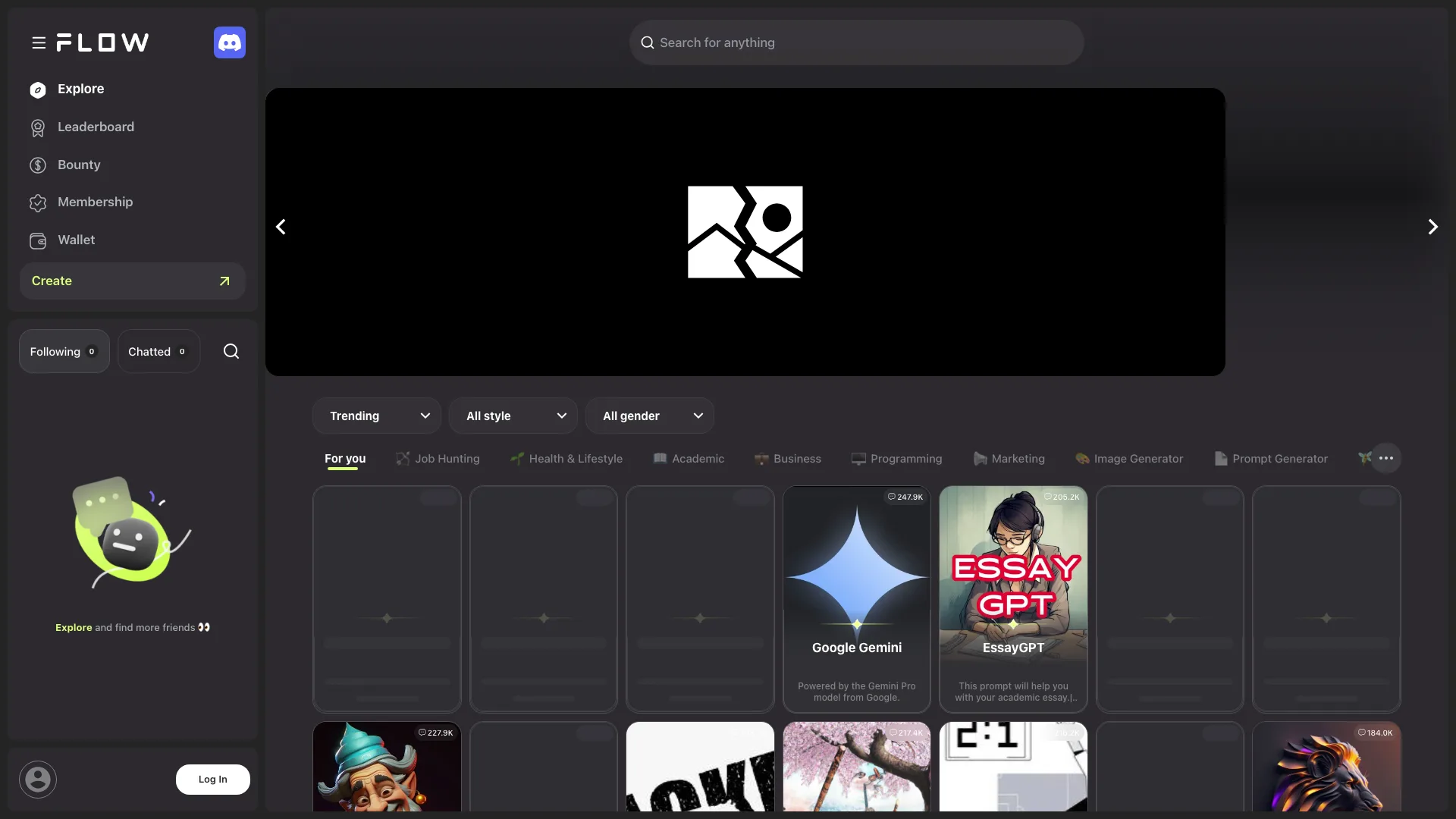Open the All style dropdown
Image resolution: width=1456 pixels, height=819 pixels.
tap(513, 416)
